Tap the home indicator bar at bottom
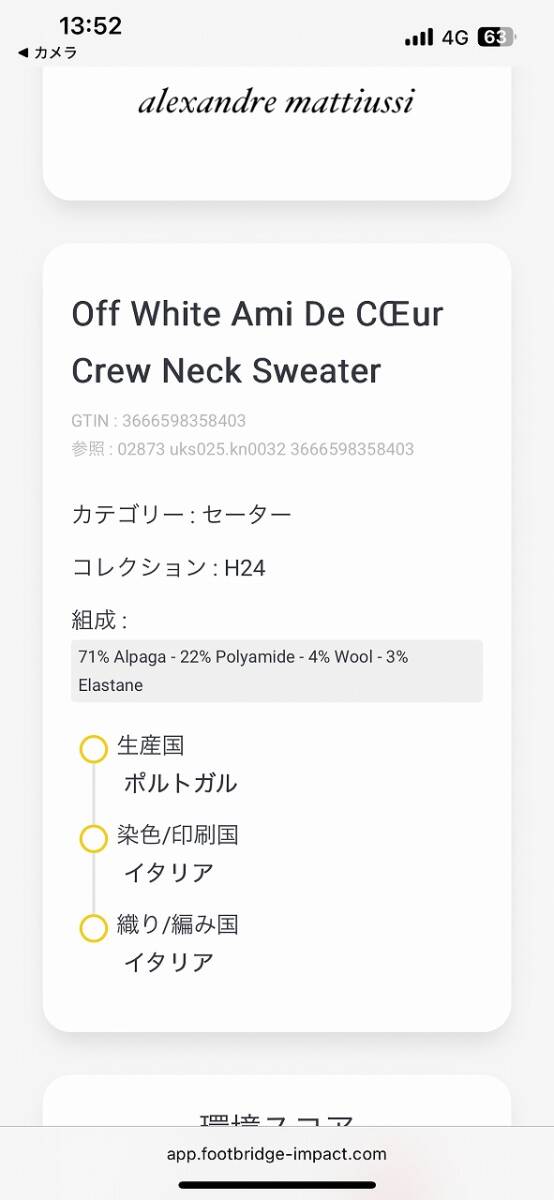The height and width of the screenshot is (1200, 554). pos(277,1185)
